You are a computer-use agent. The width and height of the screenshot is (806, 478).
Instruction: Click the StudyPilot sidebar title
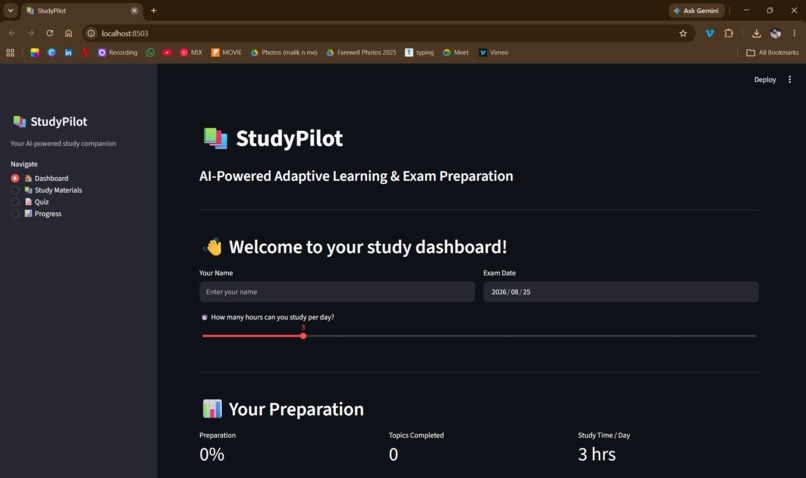tap(59, 122)
